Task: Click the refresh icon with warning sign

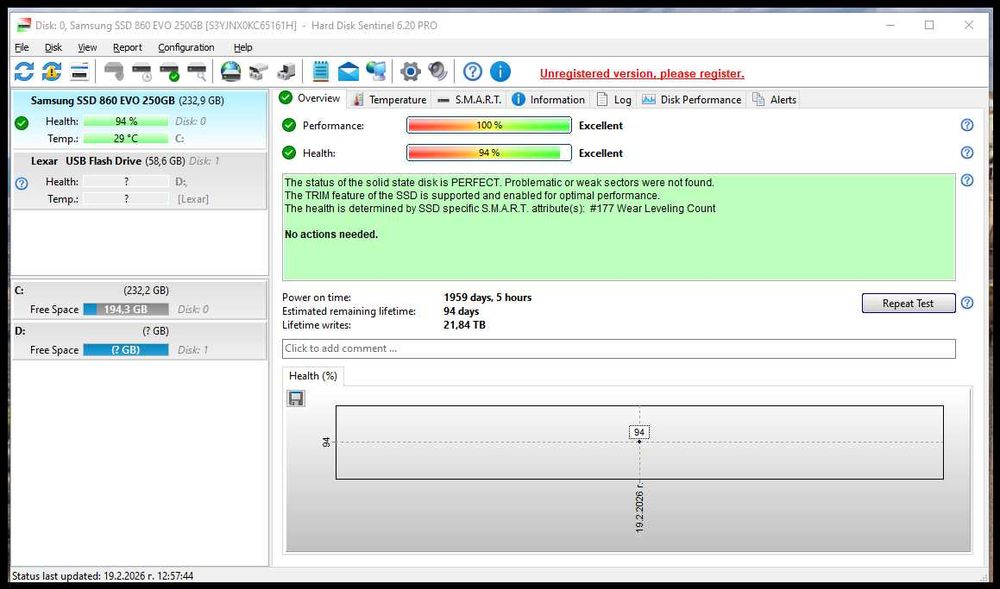Action: coord(52,71)
